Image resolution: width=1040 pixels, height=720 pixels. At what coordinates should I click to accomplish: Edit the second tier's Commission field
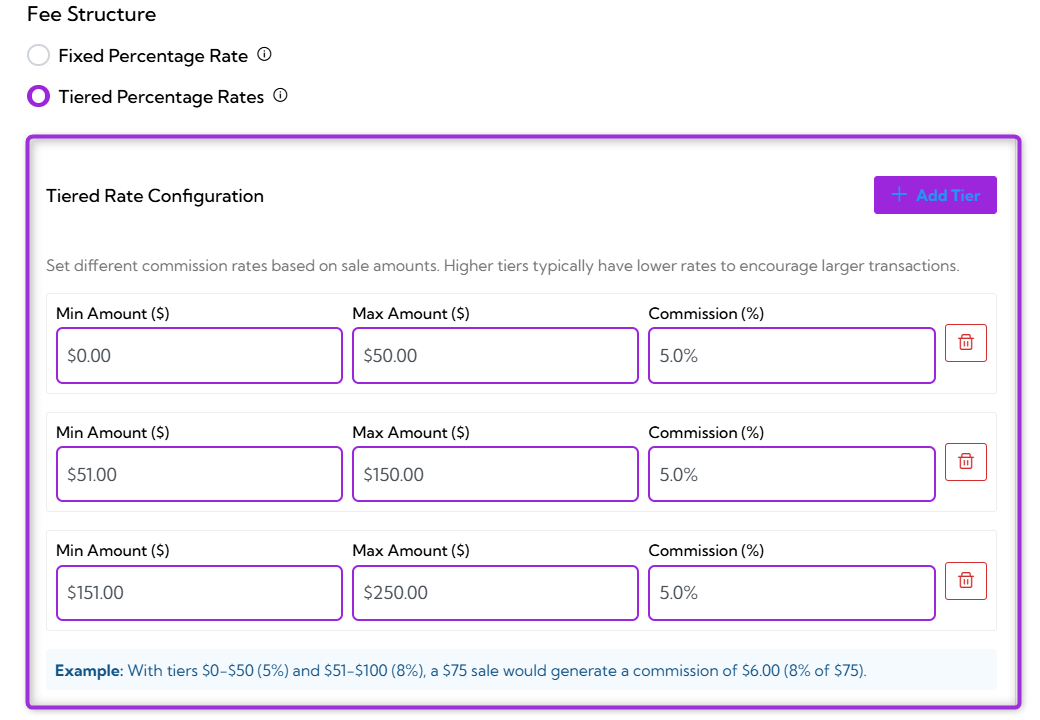click(x=792, y=474)
